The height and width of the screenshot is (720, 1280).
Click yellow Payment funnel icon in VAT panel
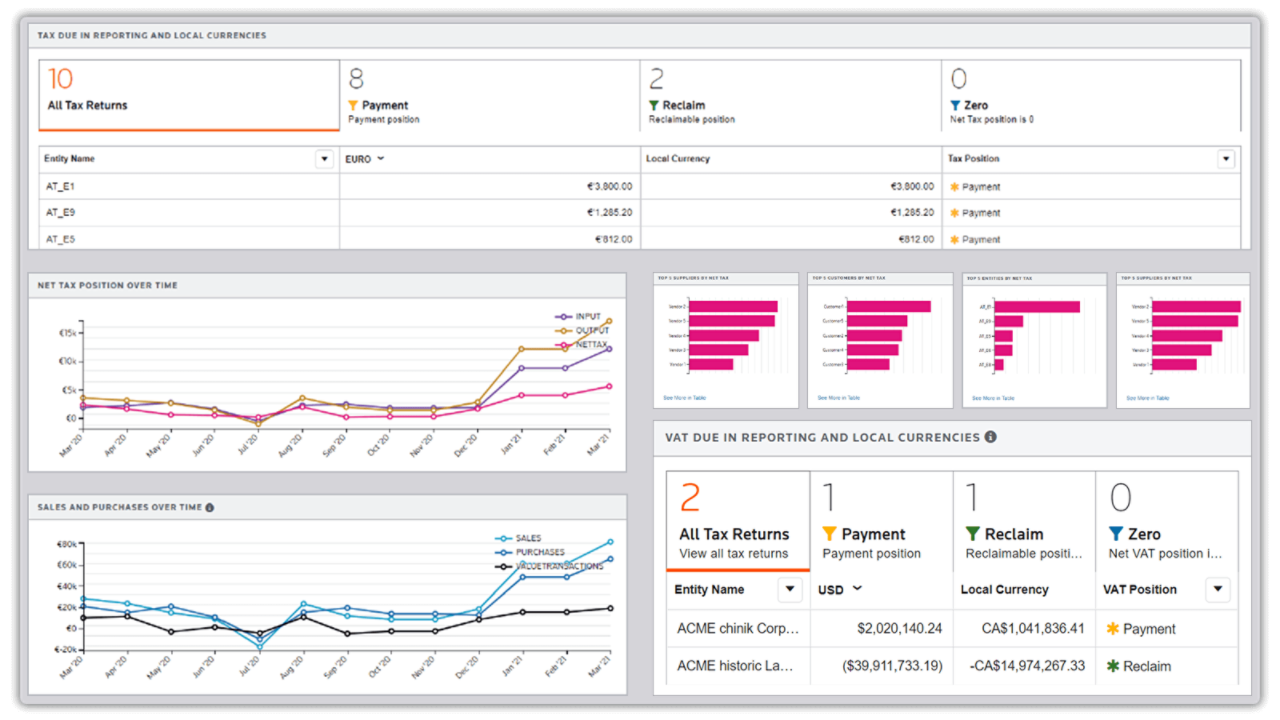pos(829,534)
